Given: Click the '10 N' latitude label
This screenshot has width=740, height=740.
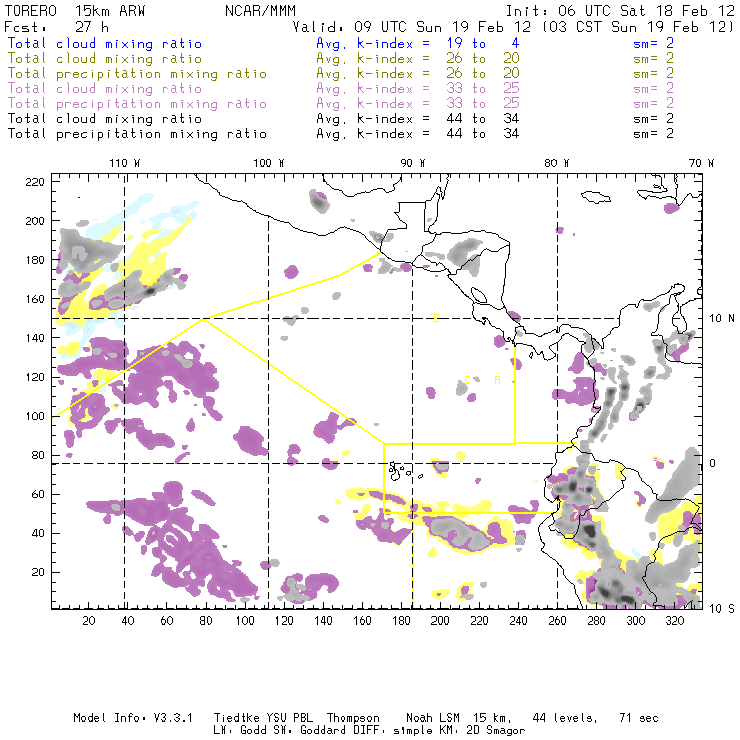Looking at the screenshot, I should click(722, 319).
